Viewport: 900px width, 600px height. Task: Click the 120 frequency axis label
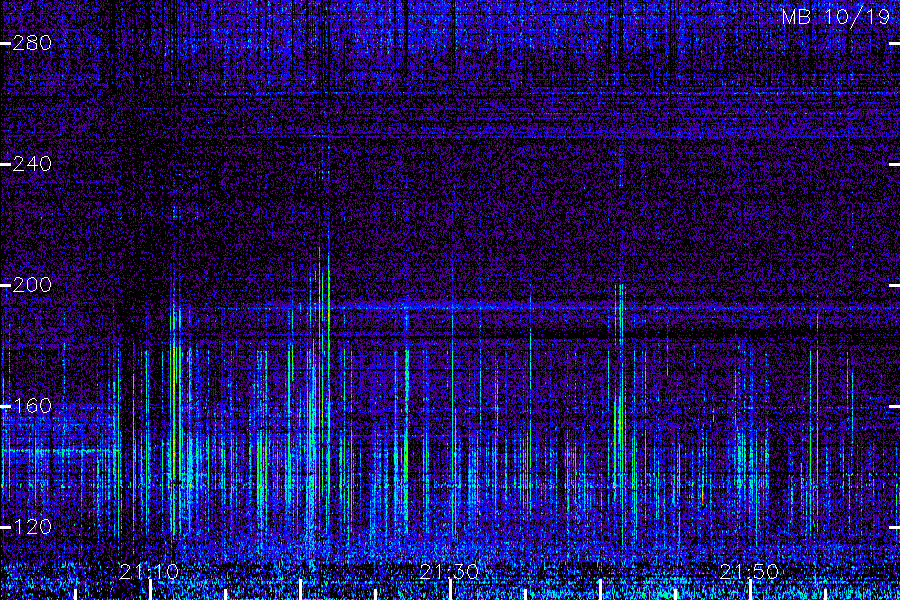point(32,527)
